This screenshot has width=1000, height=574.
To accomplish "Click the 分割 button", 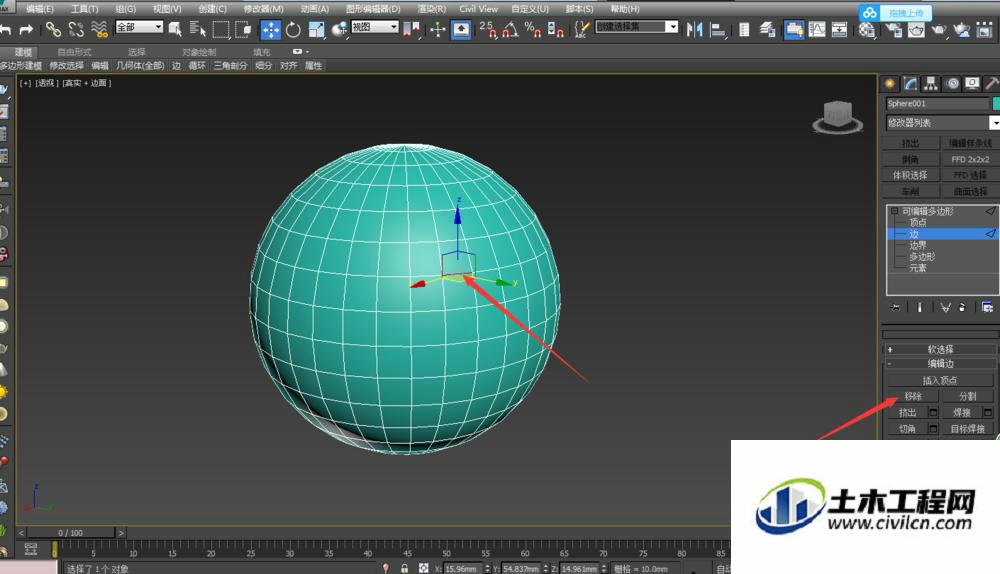I will pos(967,396).
